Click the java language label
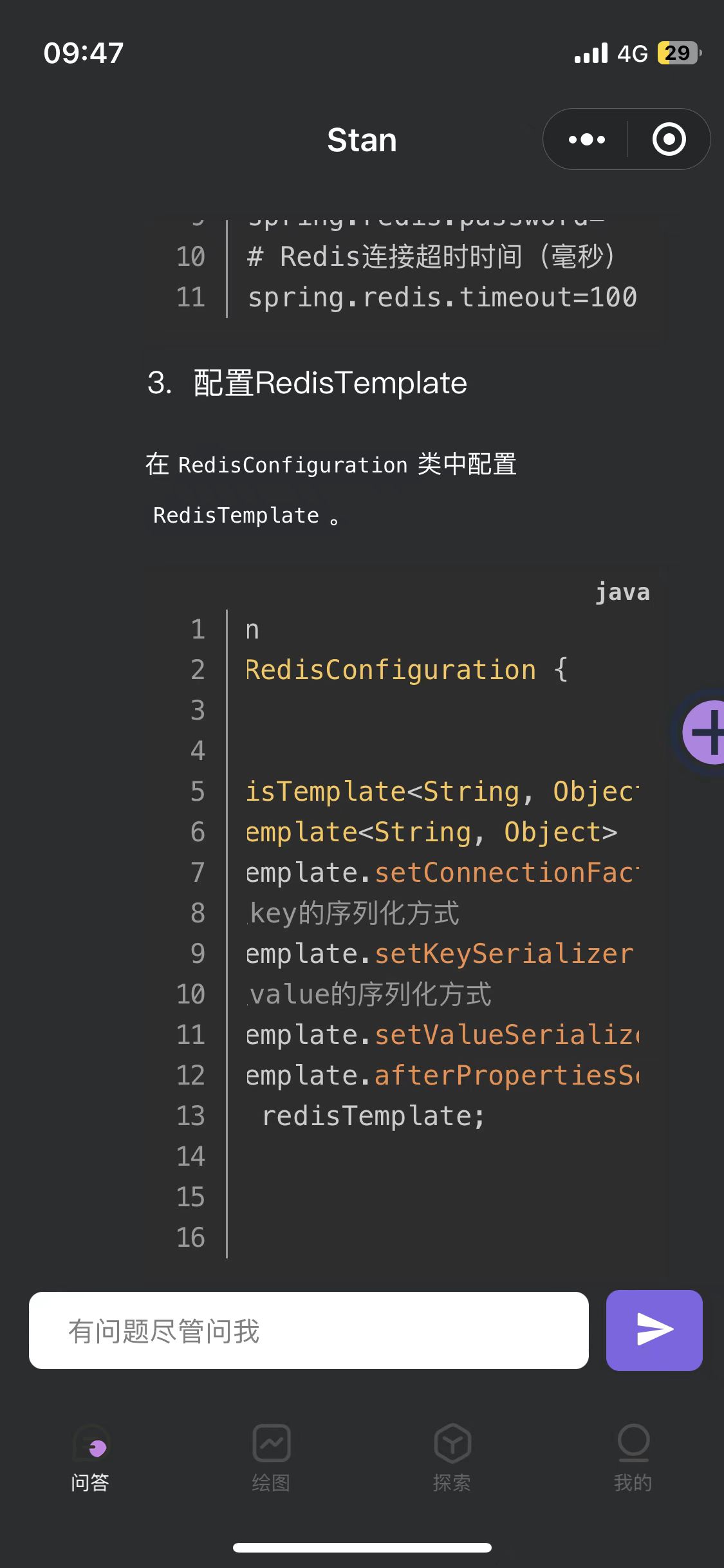 pyautogui.click(x=622, y=592)
